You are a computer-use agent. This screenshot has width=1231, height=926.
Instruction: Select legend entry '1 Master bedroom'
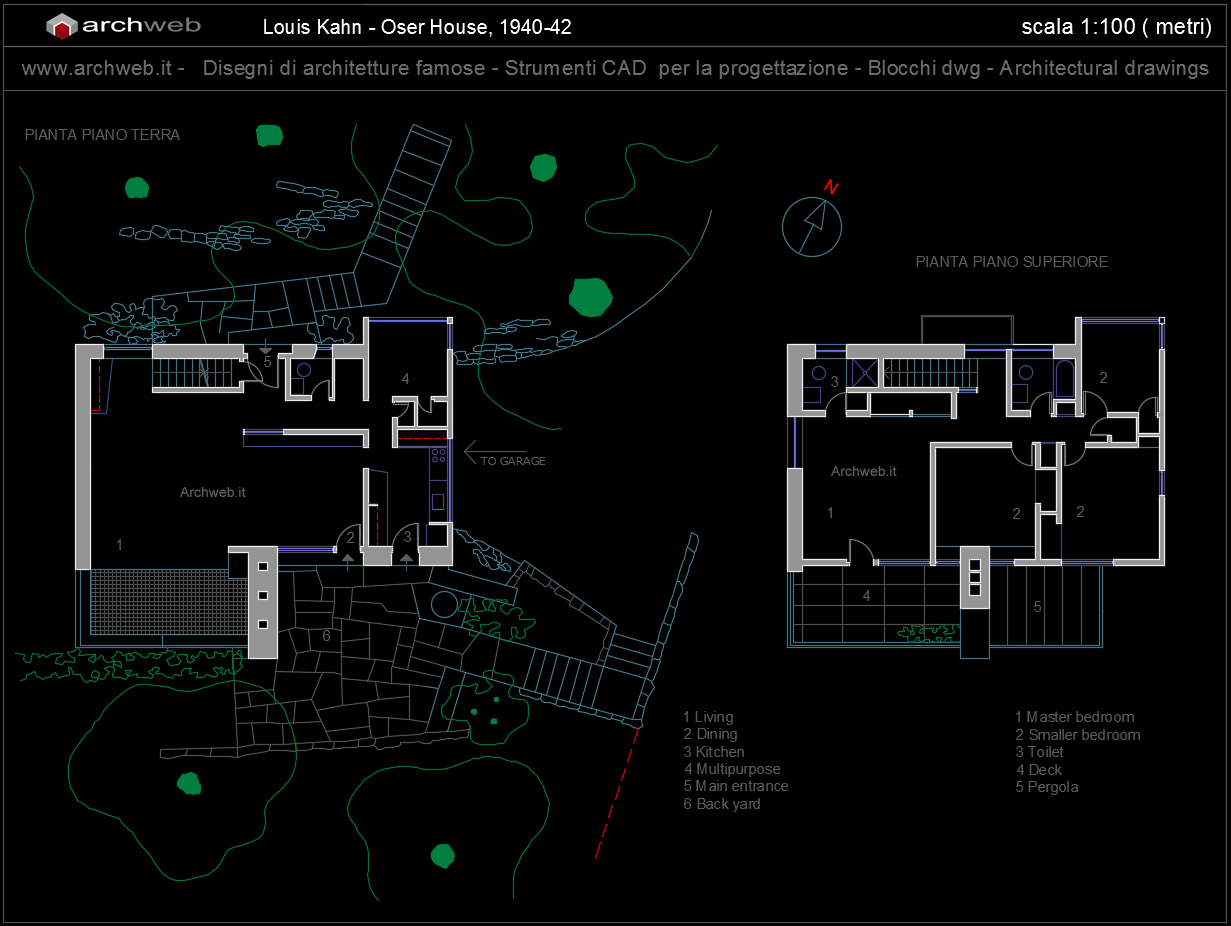(1075, 717)
